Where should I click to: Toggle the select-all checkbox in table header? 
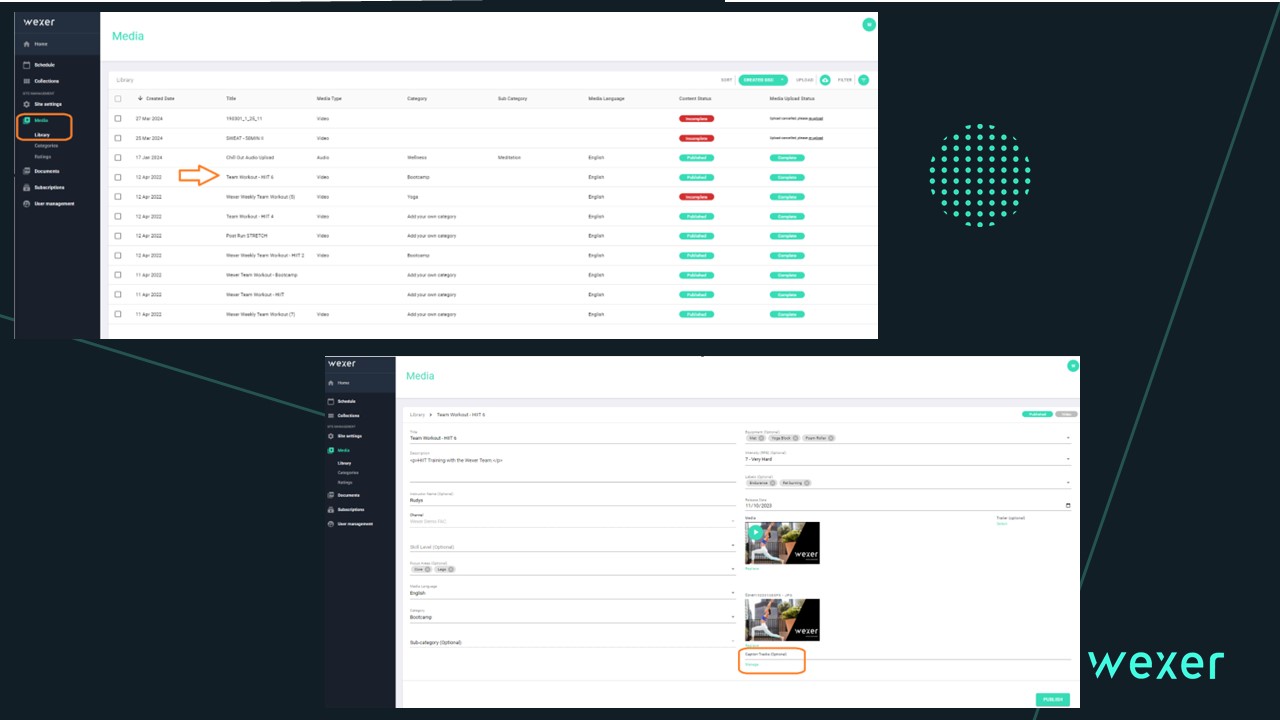pyautogui.click(x=118, y=99)
